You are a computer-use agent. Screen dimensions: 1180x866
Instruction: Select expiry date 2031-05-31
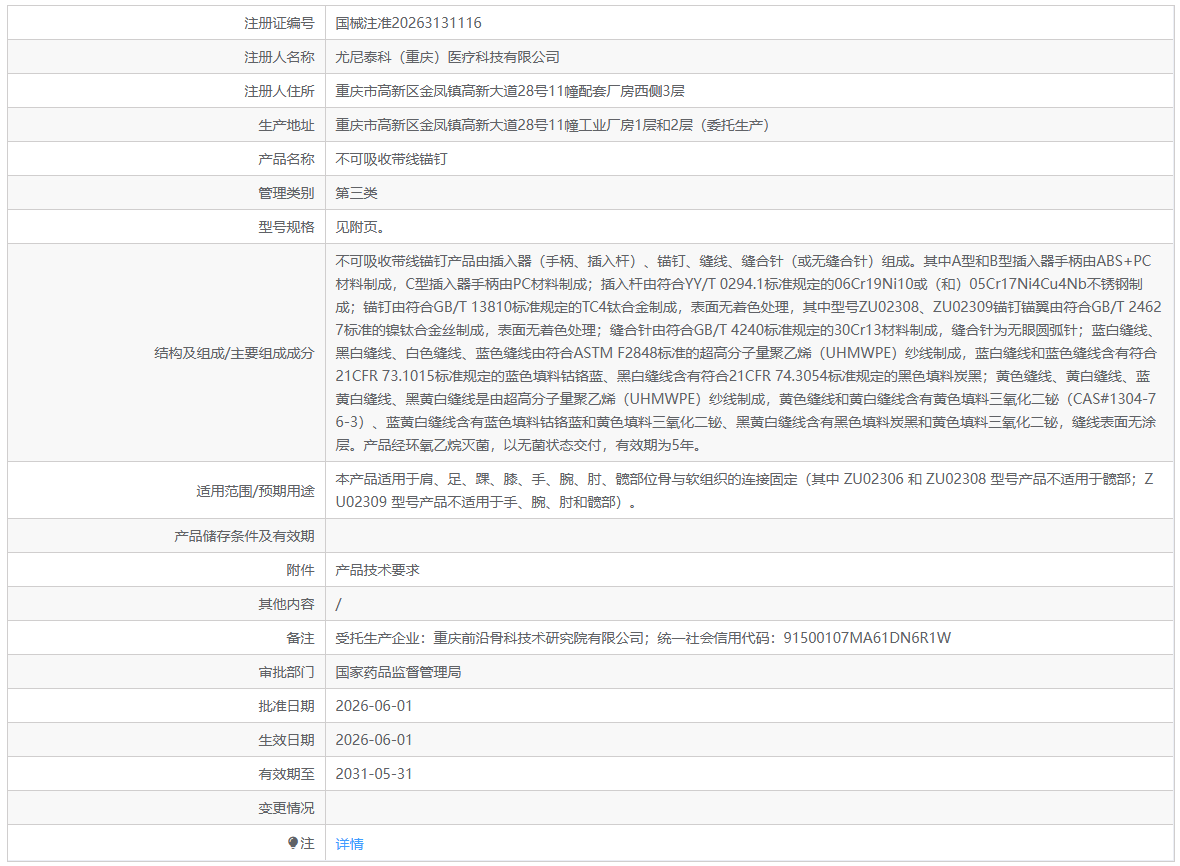click(374, 773)
